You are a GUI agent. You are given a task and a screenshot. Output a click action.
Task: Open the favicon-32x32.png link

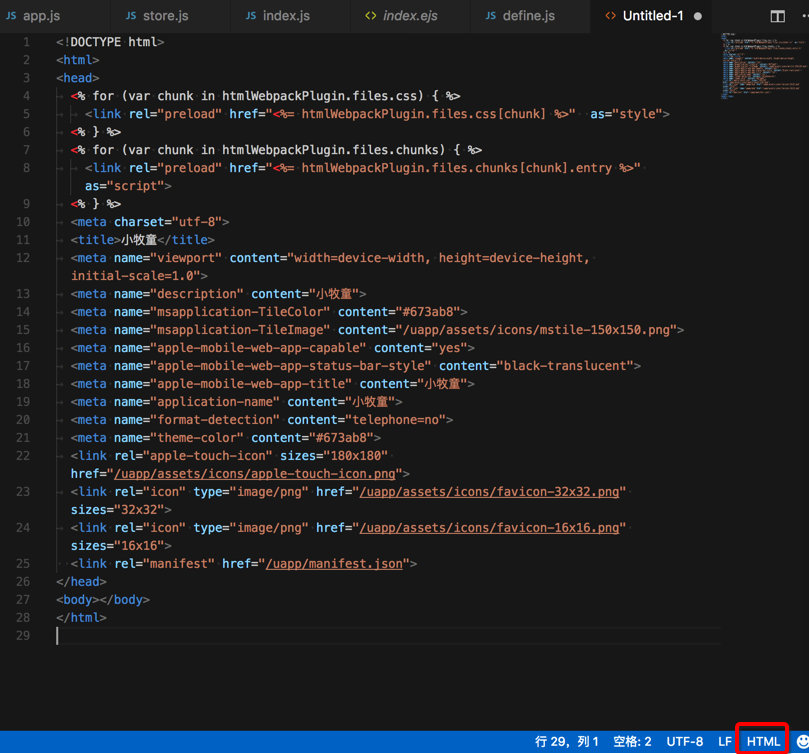pyautogui.click(x=489, y=492)
